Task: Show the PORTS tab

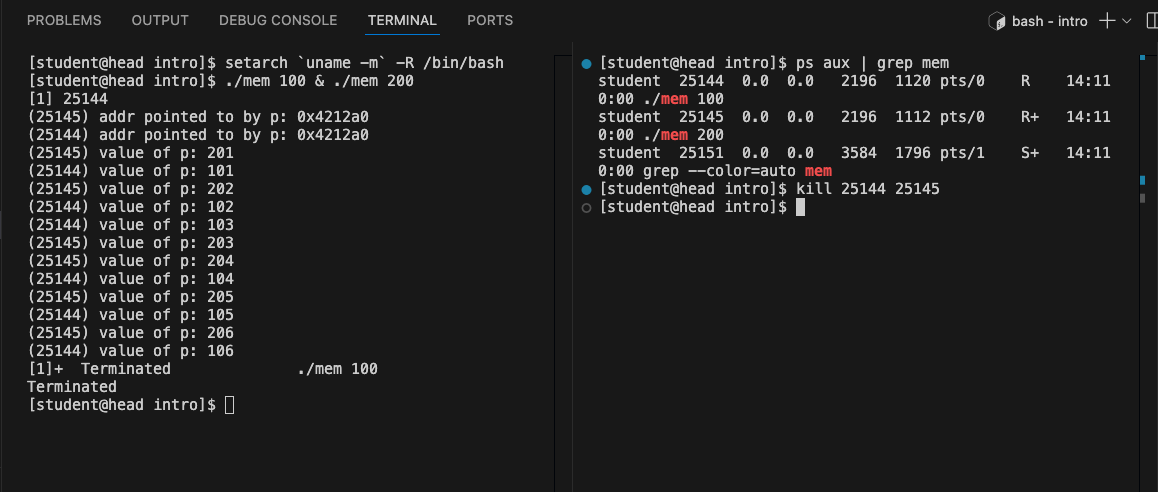Action: (490, 20)
